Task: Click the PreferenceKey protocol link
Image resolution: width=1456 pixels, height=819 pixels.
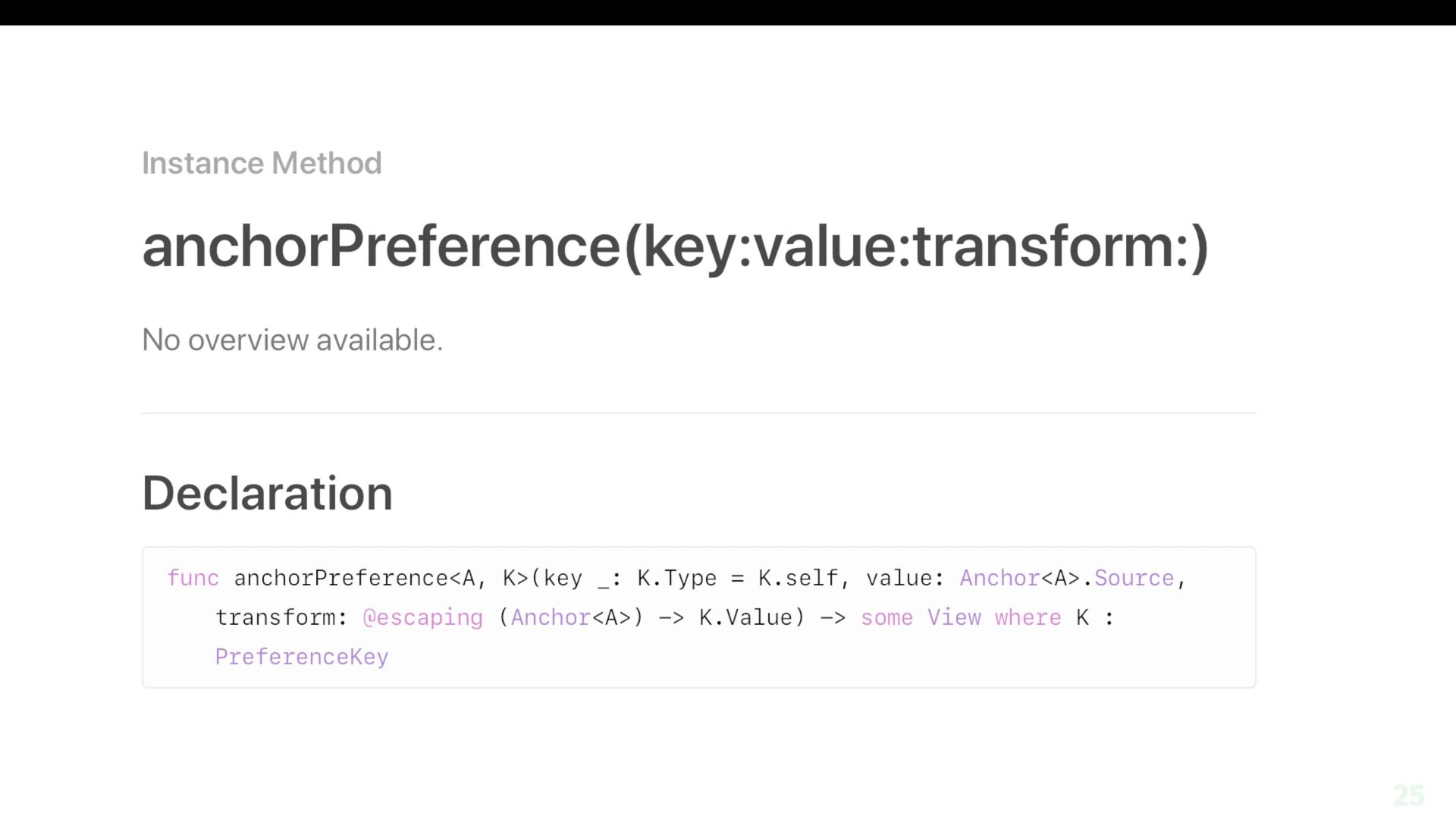Action: (x=302, y=657)
